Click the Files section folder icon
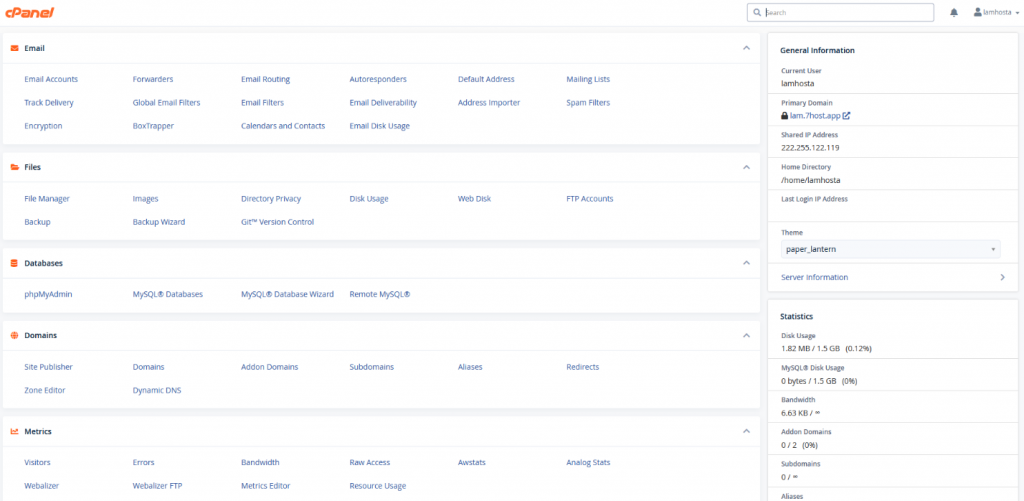 (14, 167)
